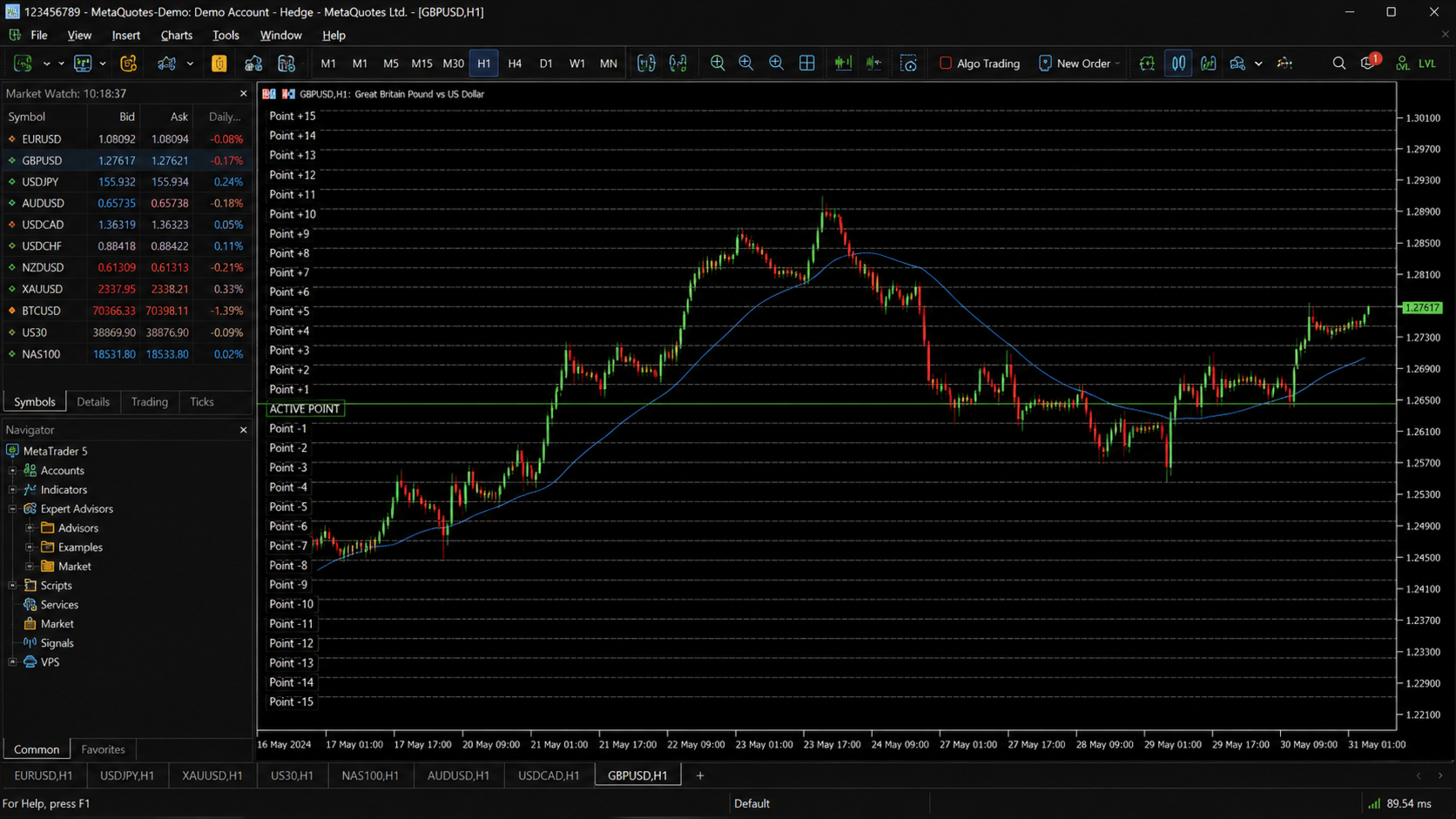
Task: Open the search magnifier in toolbar
Action: click(x=1339, y=64)
